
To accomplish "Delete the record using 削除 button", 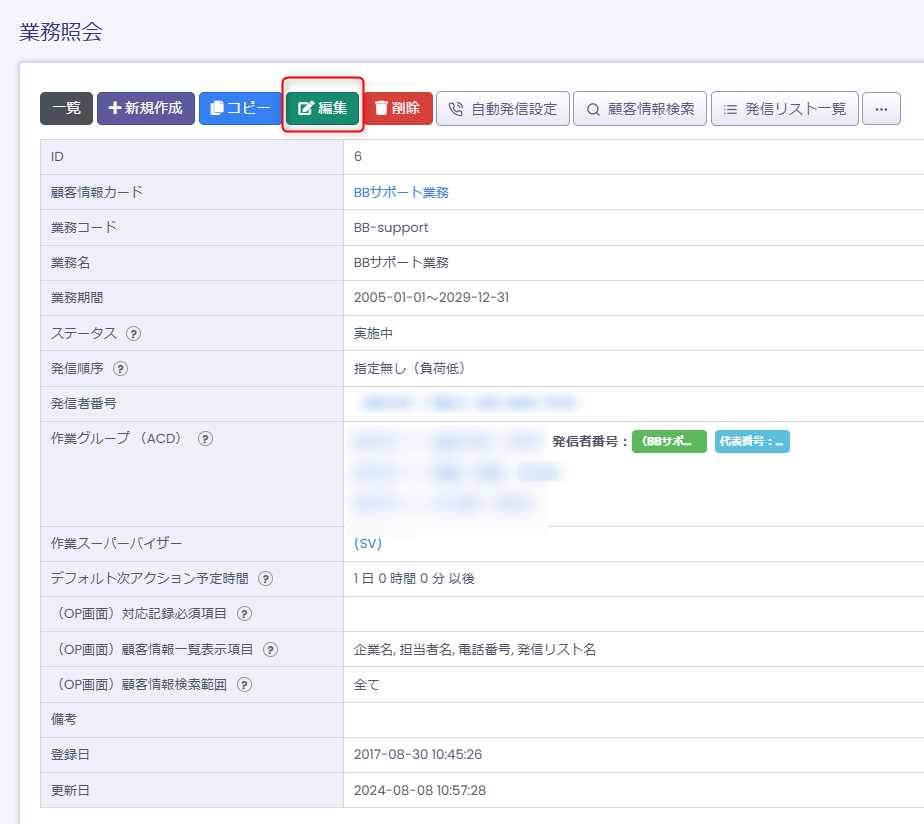I will click(x=397, y=108).
